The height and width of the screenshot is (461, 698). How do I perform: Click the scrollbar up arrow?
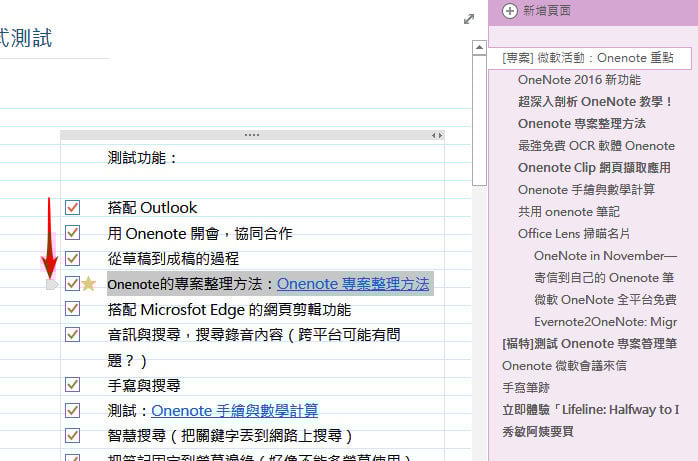pos(479,47)
